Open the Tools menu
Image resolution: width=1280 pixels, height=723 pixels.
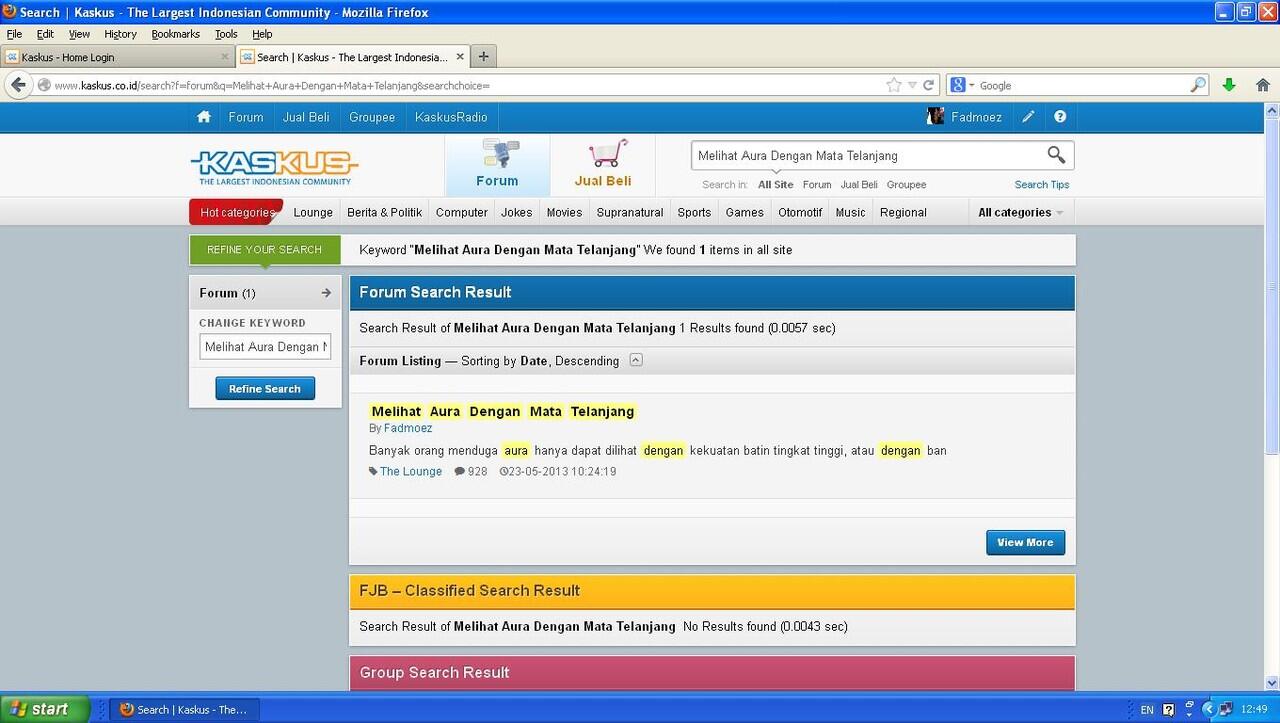tap(226, 34)
